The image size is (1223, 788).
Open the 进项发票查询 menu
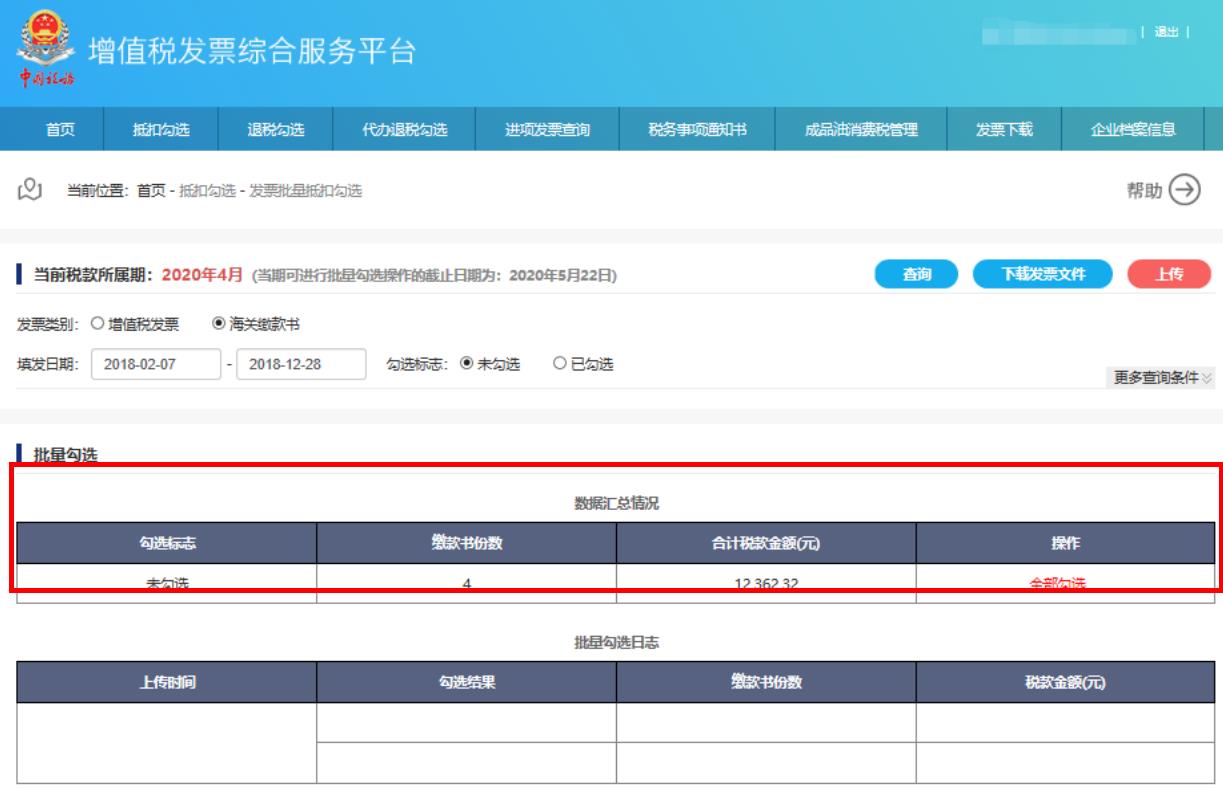click(547, 128)
